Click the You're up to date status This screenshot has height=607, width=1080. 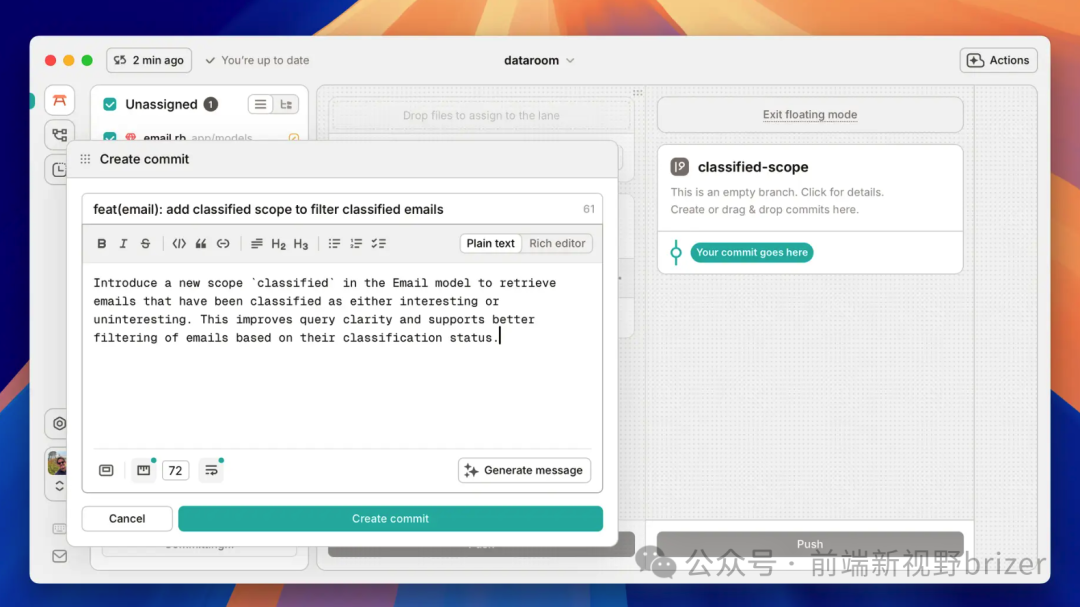[x=258, y=60]
